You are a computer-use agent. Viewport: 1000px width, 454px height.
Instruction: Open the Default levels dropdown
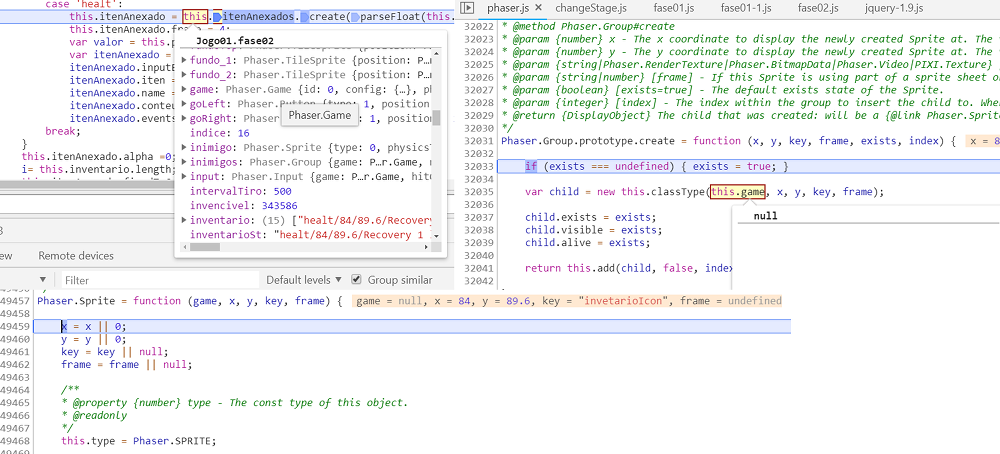(304, 279)
